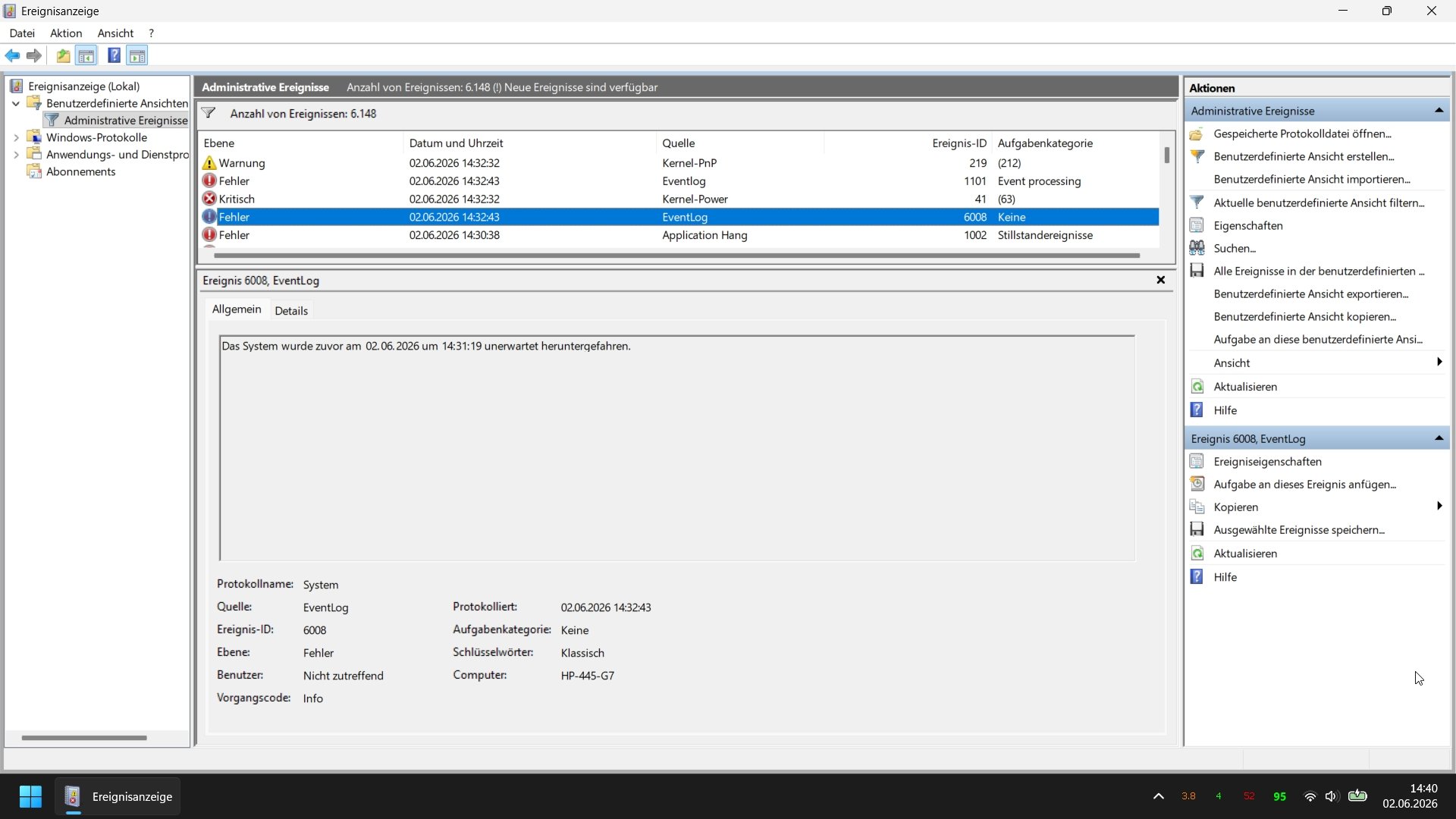Open the Kopieren submenu arrow

tap(1439, 507)
